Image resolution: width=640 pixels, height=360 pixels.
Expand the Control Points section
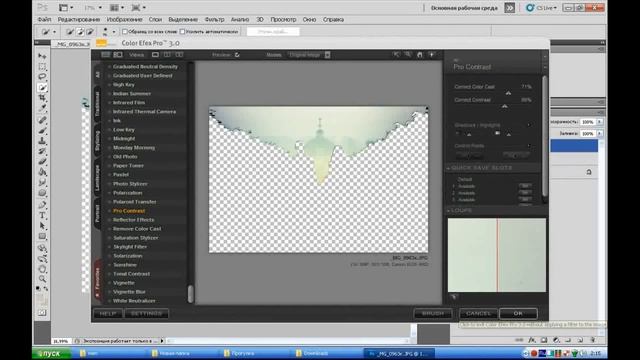[529, 146]
